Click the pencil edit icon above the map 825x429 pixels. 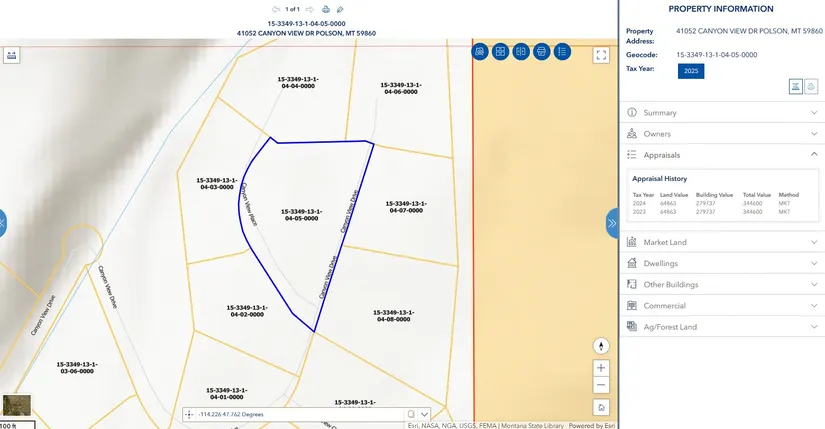tap(340, 9)
